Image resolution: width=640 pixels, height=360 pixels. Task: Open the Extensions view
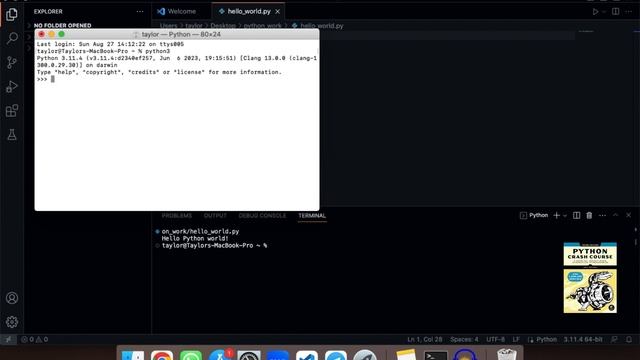coord(12,111)
